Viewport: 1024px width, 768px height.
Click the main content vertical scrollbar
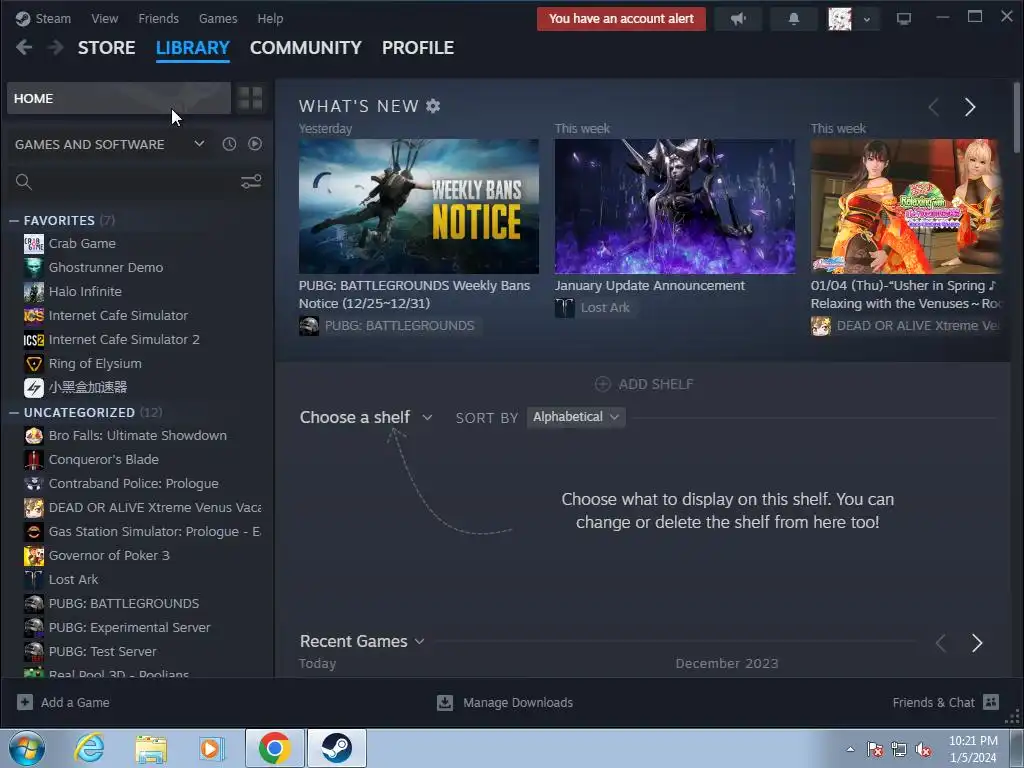[x=1017, y=118]
